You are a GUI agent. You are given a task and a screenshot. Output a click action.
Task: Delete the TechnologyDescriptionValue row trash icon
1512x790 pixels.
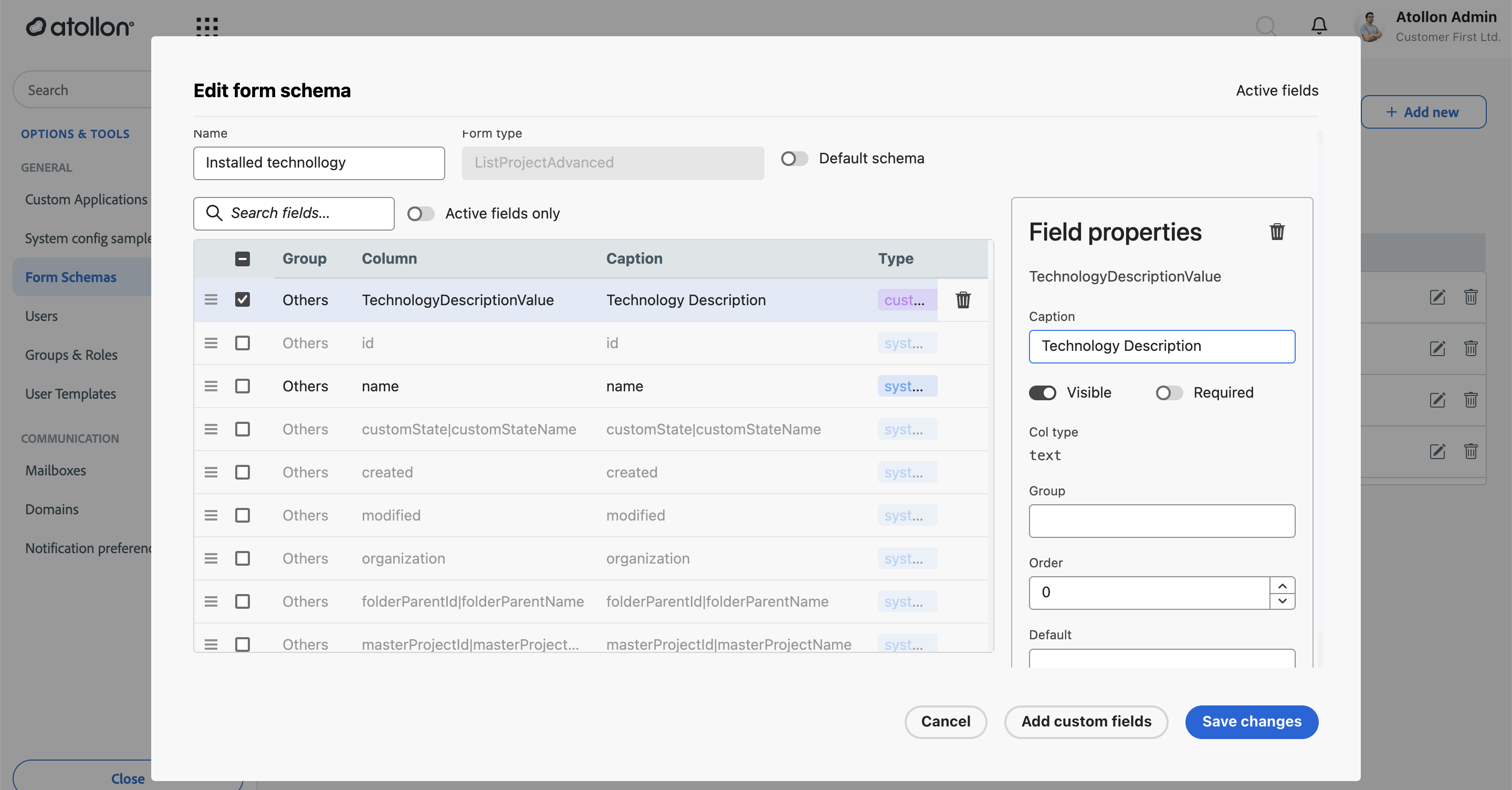963,299
